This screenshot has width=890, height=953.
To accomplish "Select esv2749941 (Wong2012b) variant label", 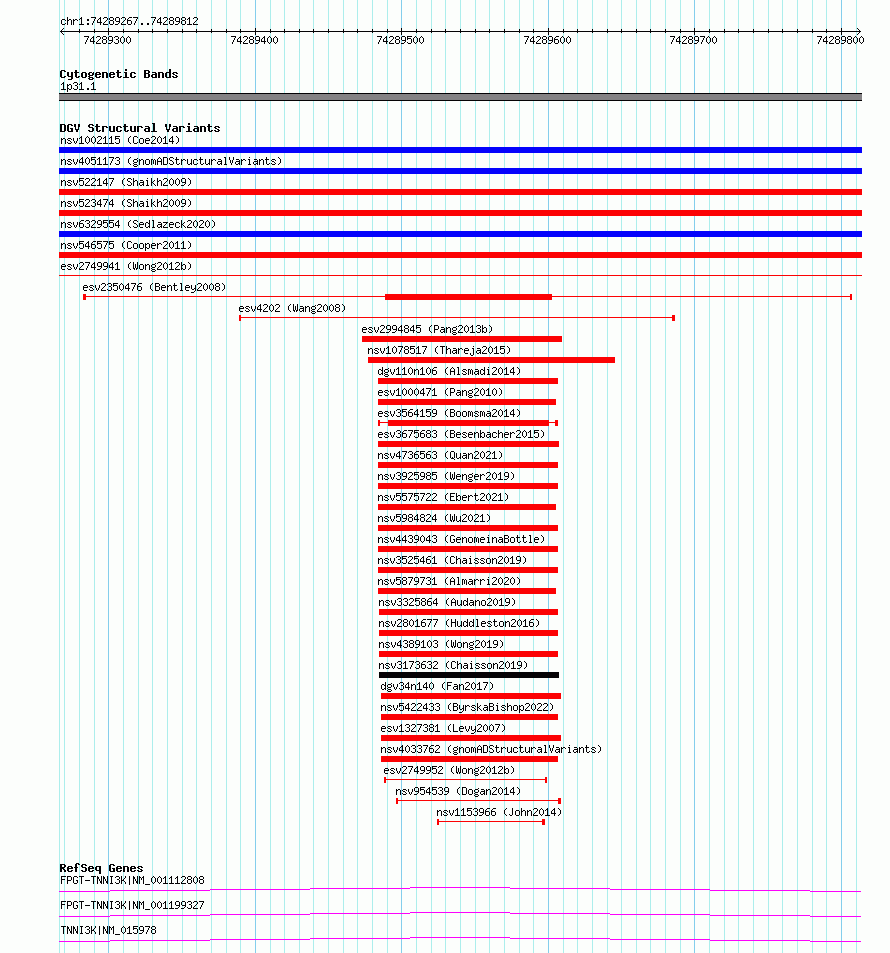I will click(126, 266).
